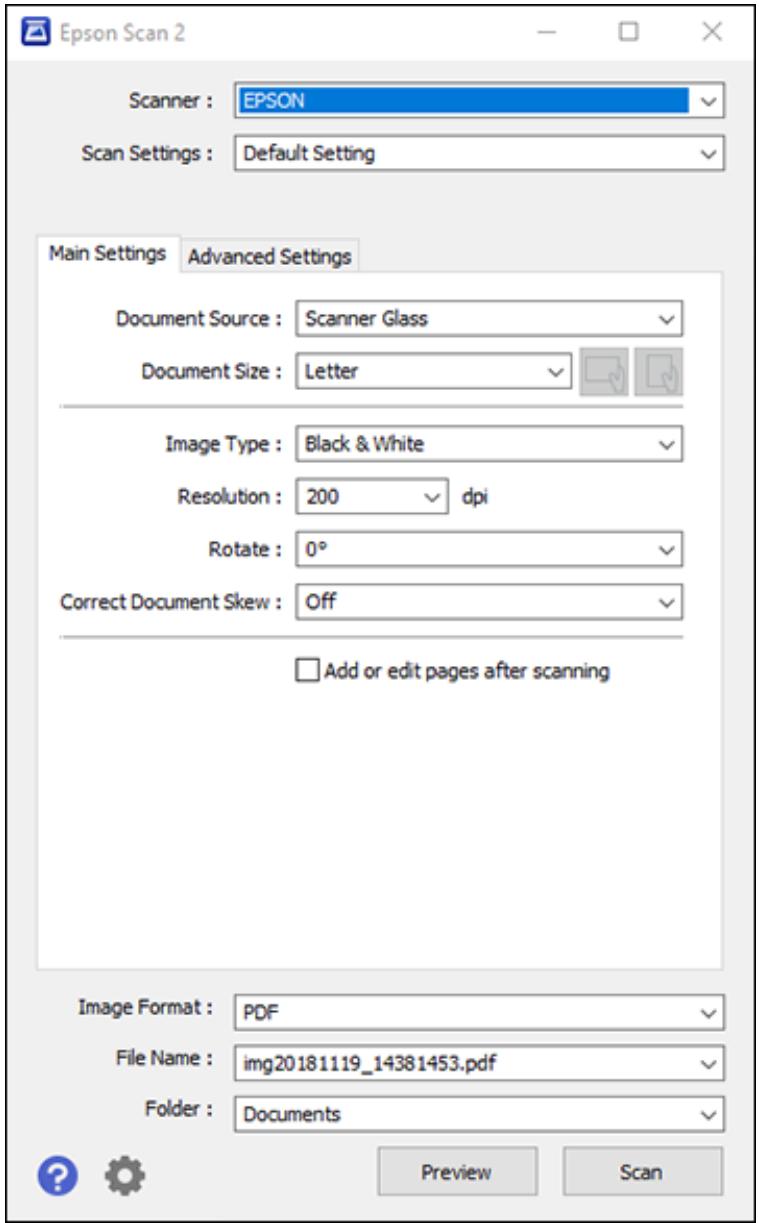Open the Rotate dropdown
This screenshot has height=1223, width=759.
489,549
